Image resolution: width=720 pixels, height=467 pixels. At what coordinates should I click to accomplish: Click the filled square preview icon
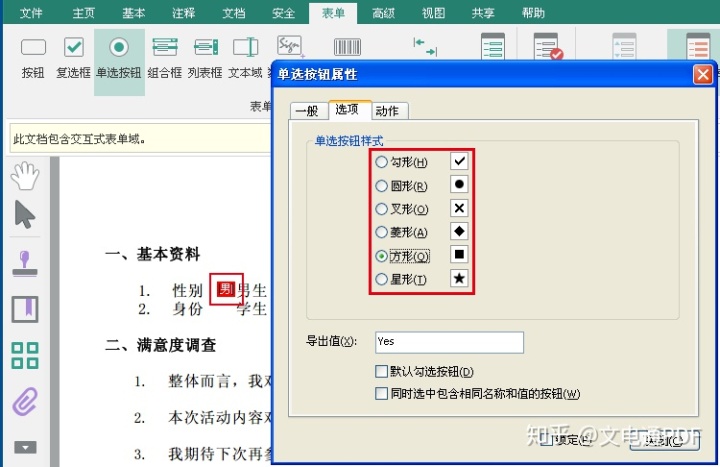pos(459,254)
